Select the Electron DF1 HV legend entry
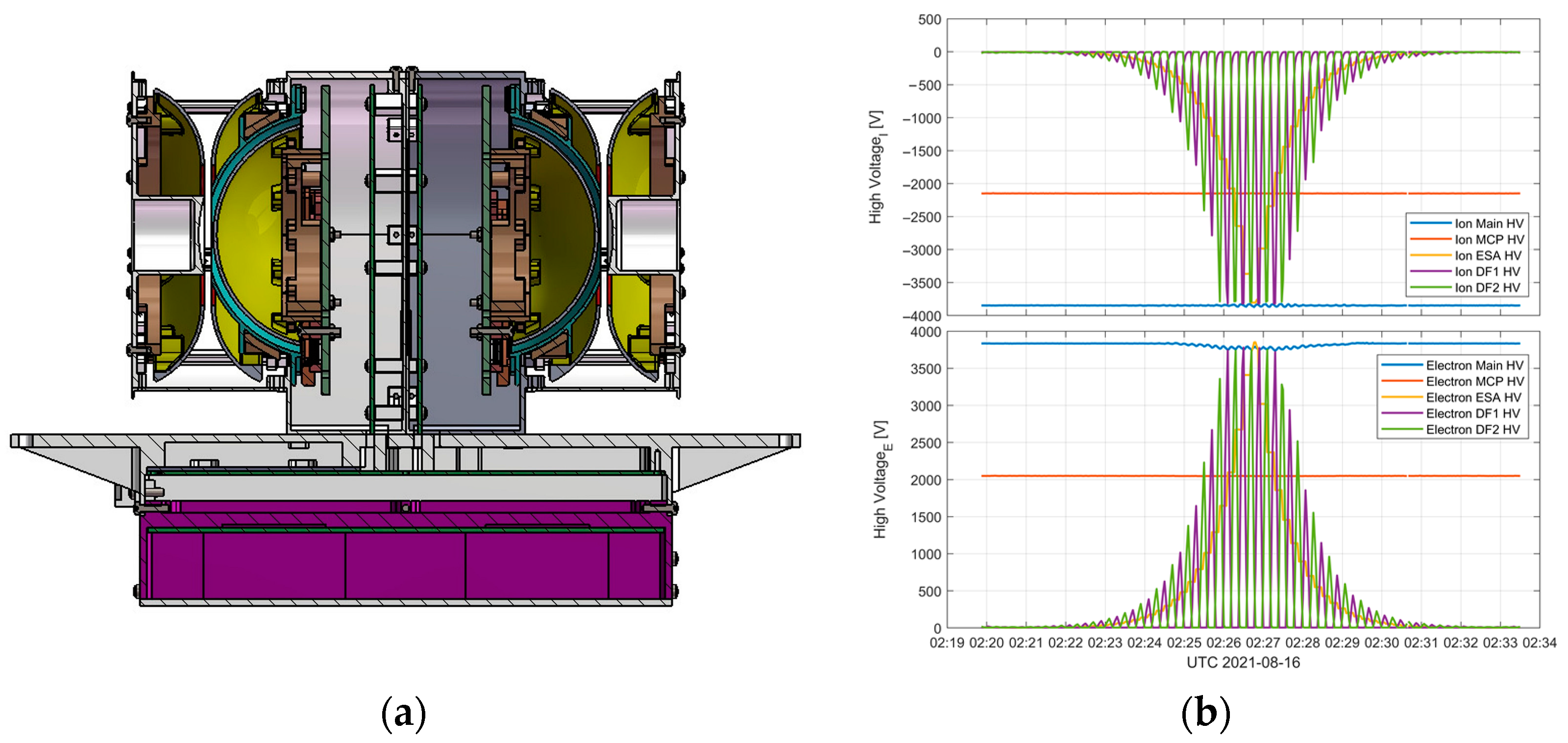The height and width of the screenshot is (743, 1568). (x=1472, y=413)
